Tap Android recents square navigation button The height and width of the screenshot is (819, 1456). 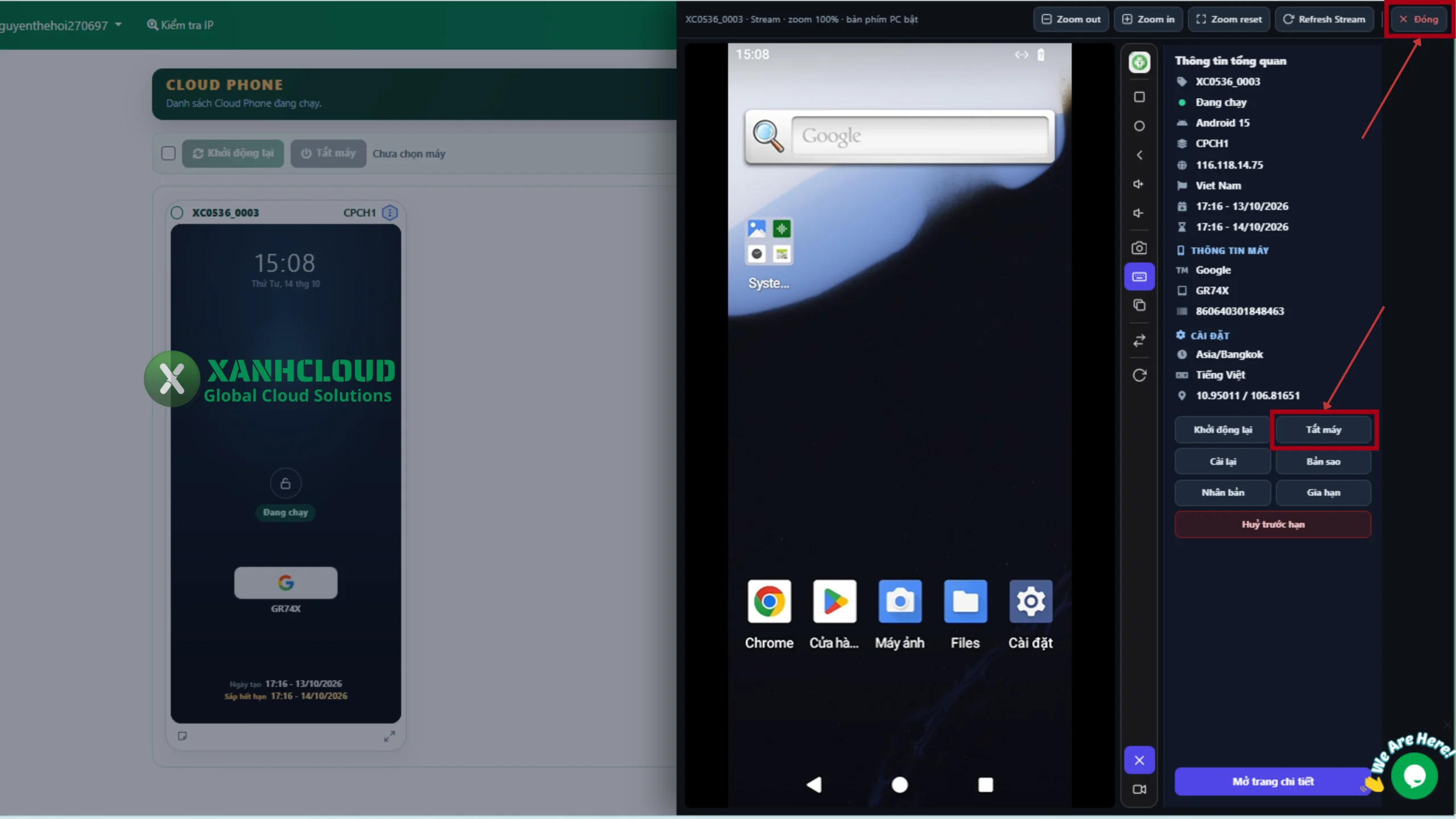point(986,785)
